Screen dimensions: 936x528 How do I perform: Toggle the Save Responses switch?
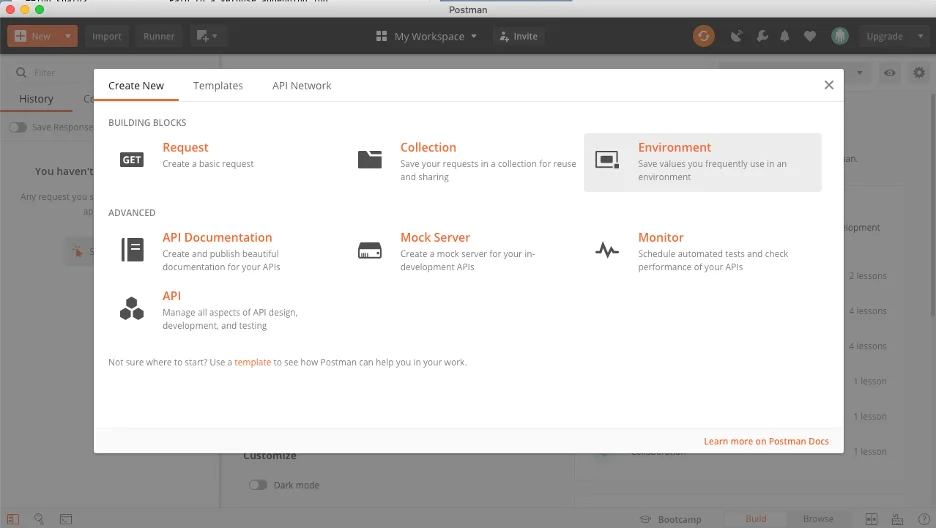click(x=18, y=127)
